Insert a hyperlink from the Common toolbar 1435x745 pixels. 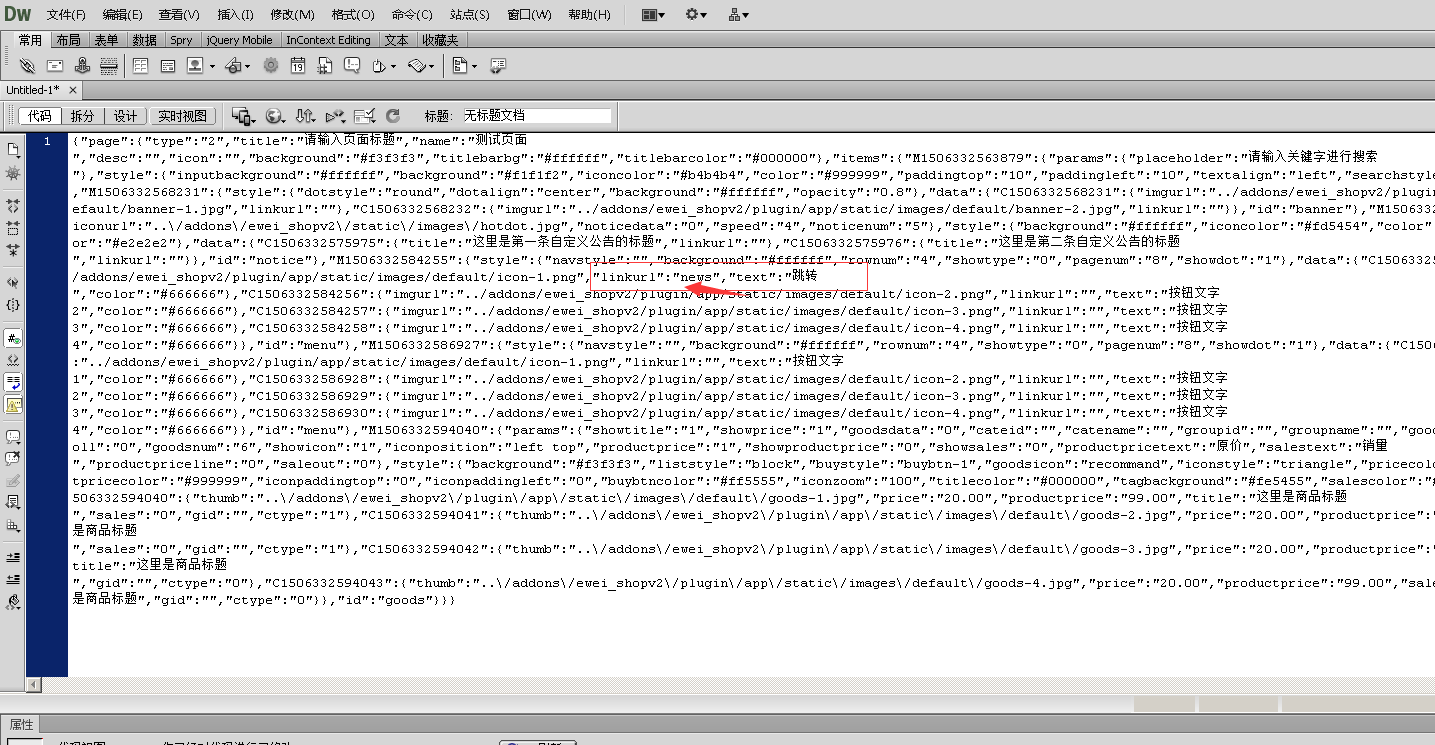coord(27,66)
